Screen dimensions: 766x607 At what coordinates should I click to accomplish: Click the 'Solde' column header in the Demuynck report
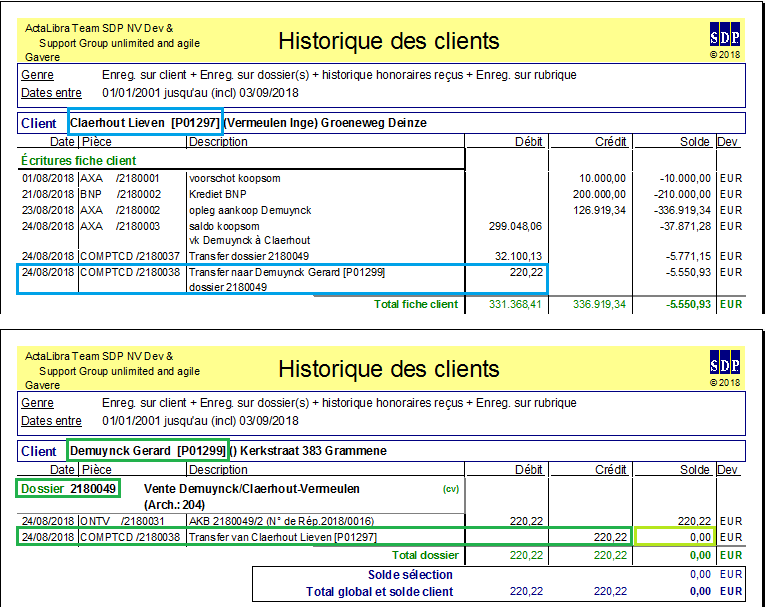pyautogui.click(x=695, y=470)
